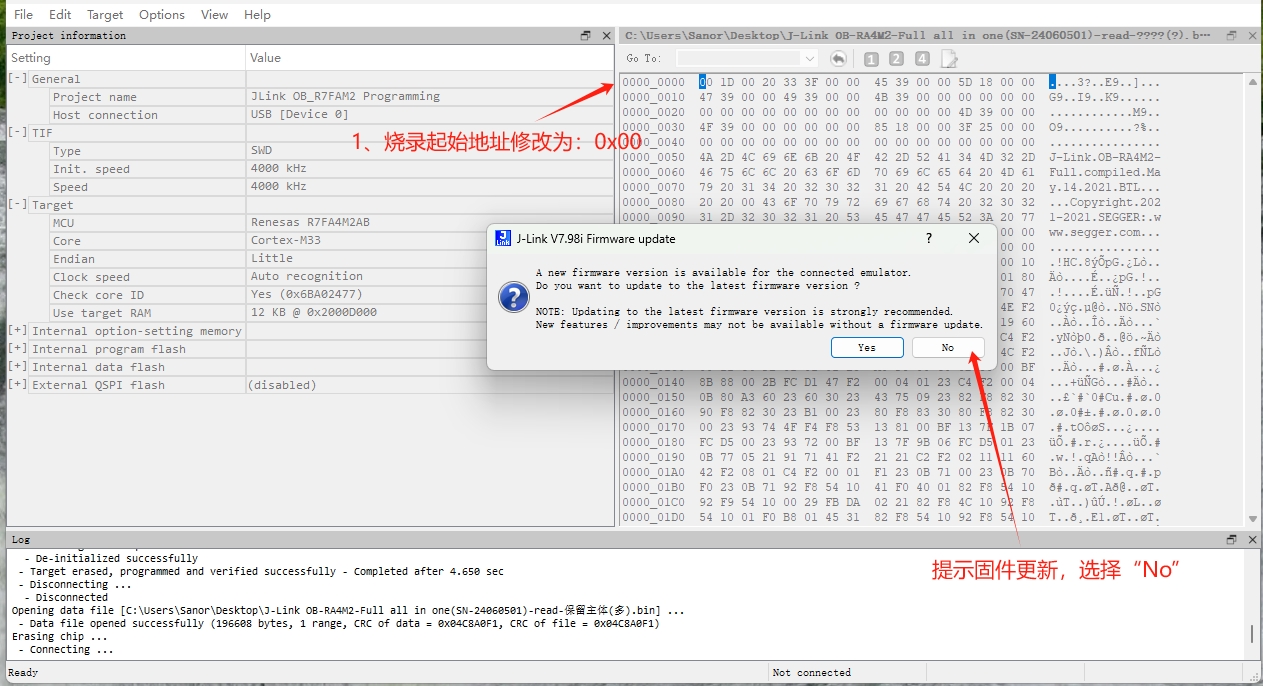
Task: Collapse the TIF section
Action: [x=18, y=133]
